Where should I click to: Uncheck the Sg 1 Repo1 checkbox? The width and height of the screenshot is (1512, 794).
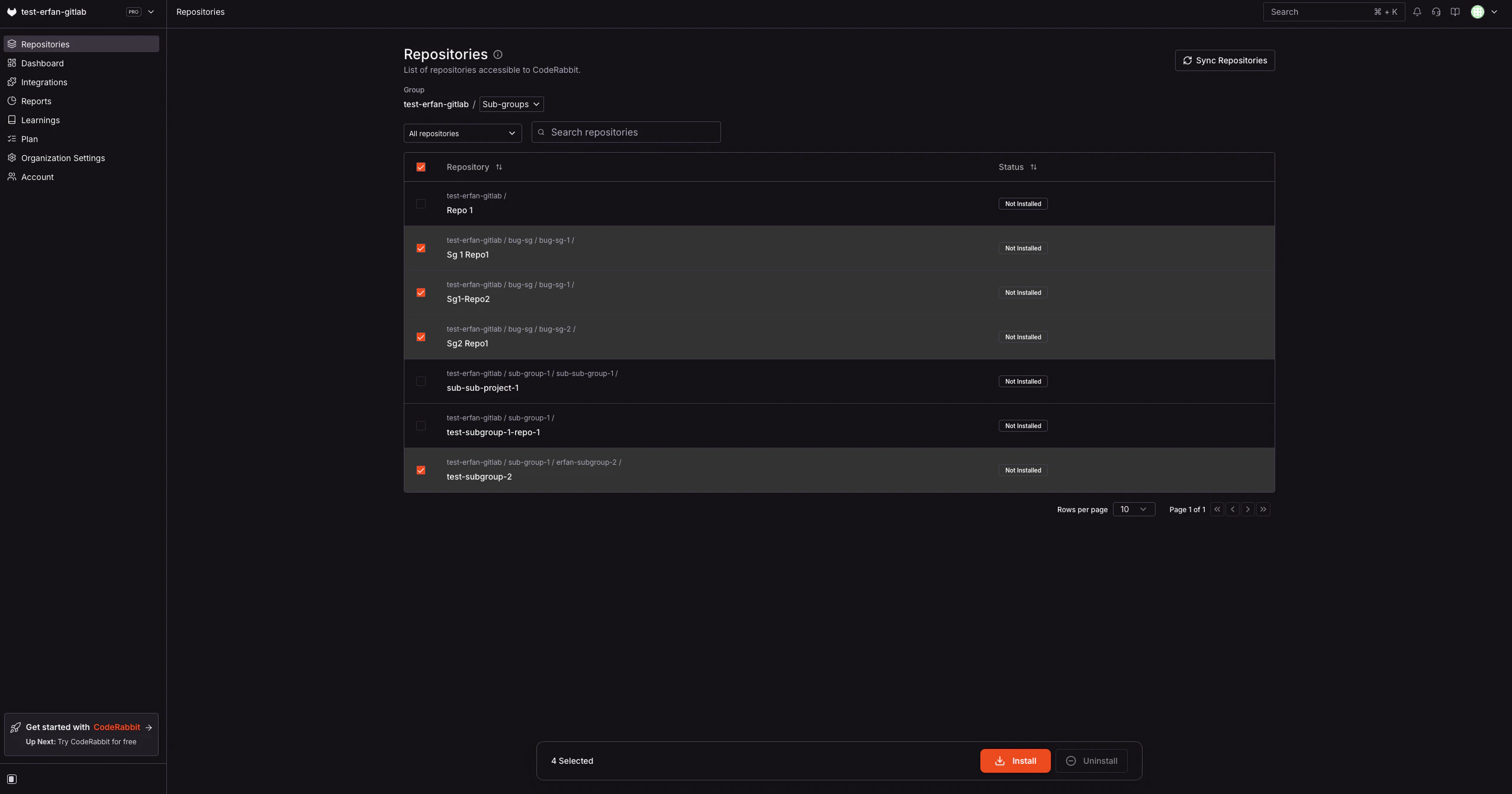pyautogui.click(x=421, y=248)
